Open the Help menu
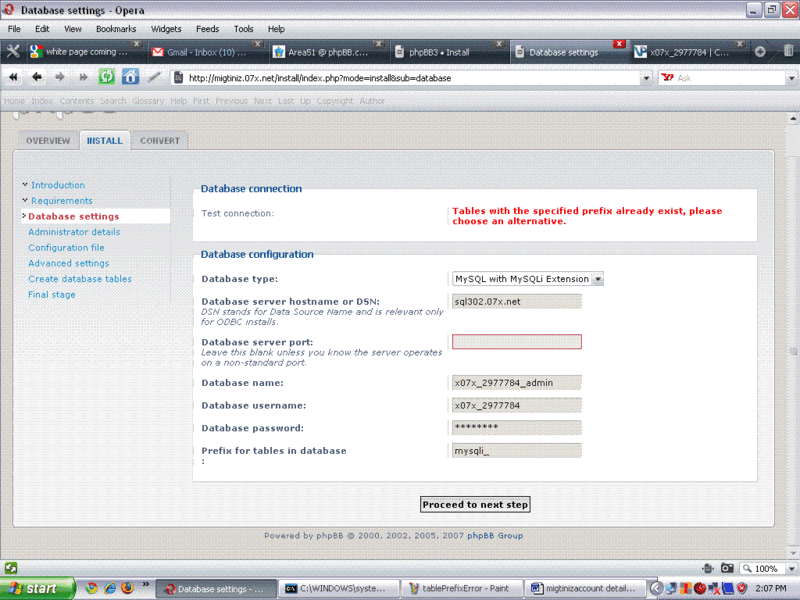Image resolution: width=800 pixels, height=600 pixels. [276, 29]
